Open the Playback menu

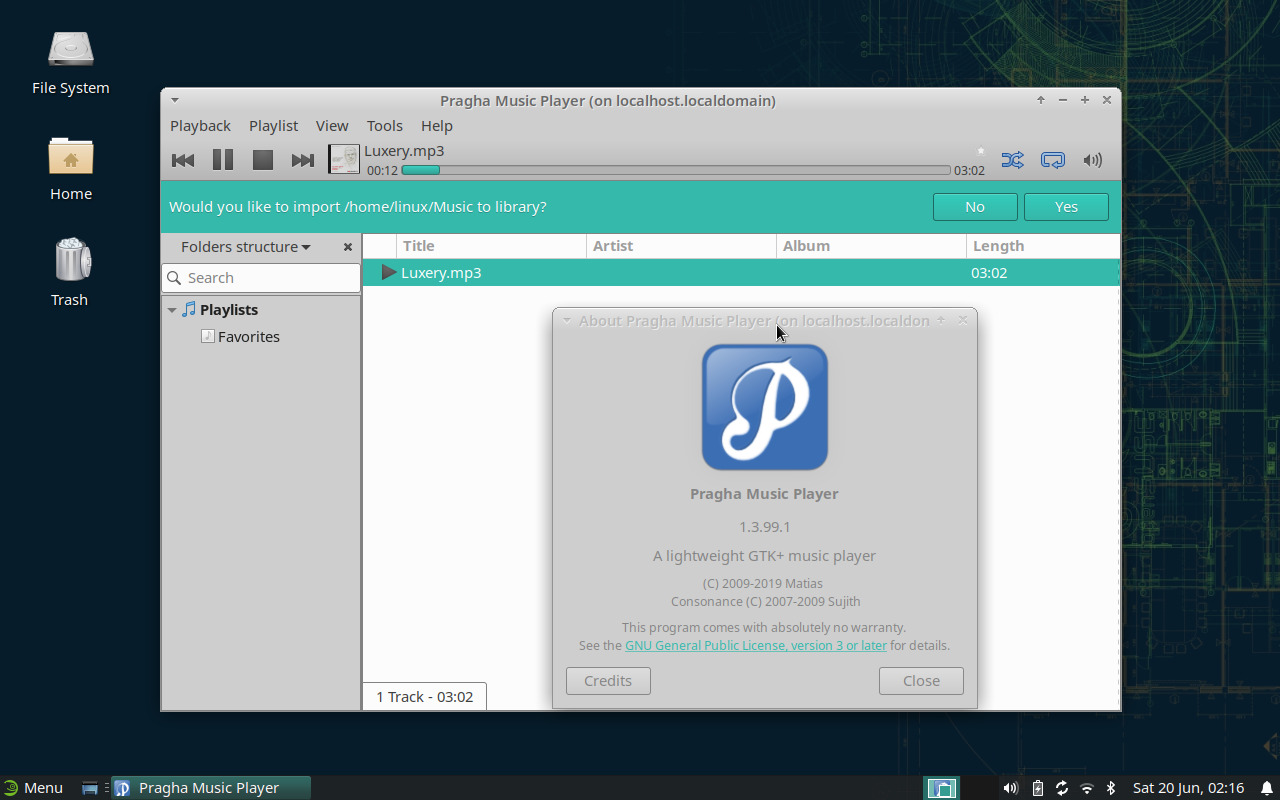click(x=200, y=126)
